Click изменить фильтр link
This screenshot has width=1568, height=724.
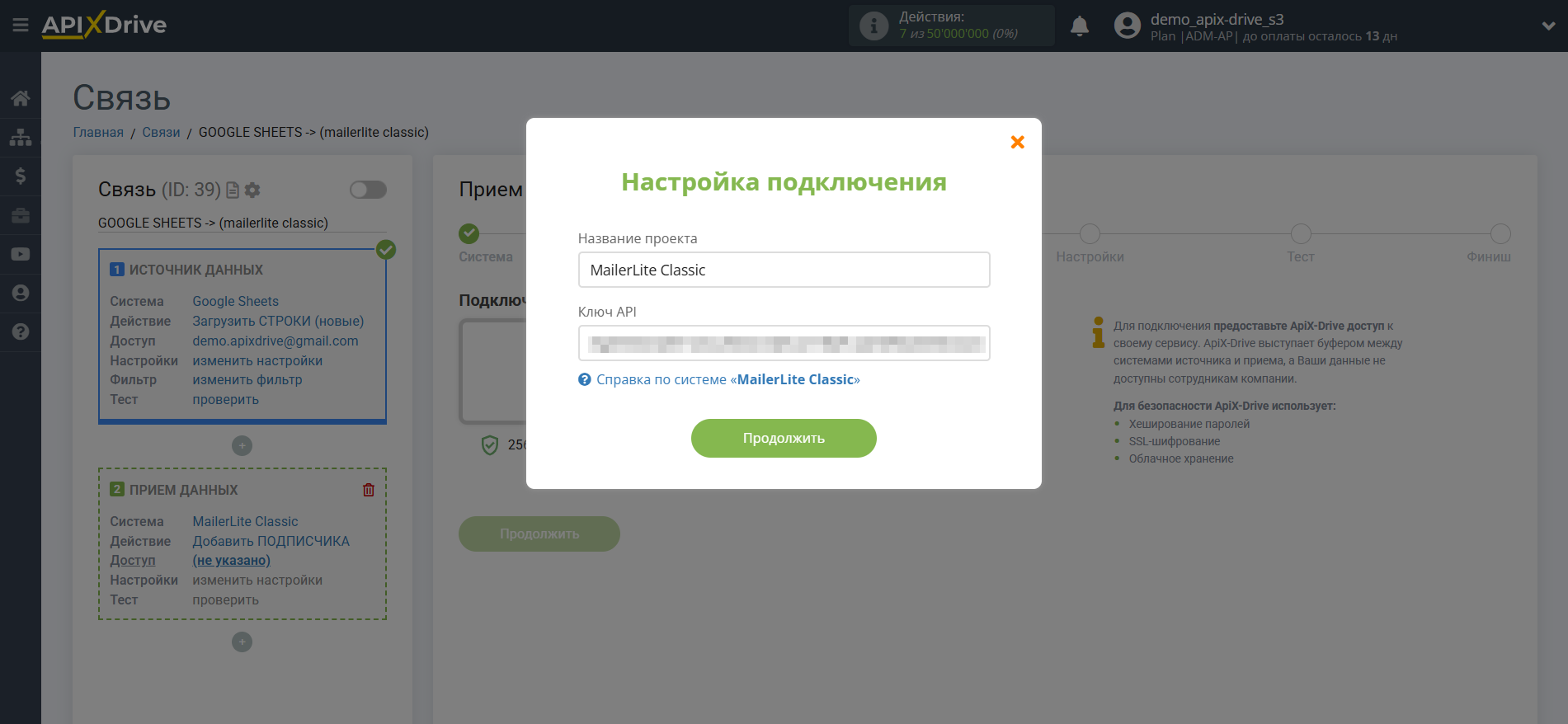[247, 379]
